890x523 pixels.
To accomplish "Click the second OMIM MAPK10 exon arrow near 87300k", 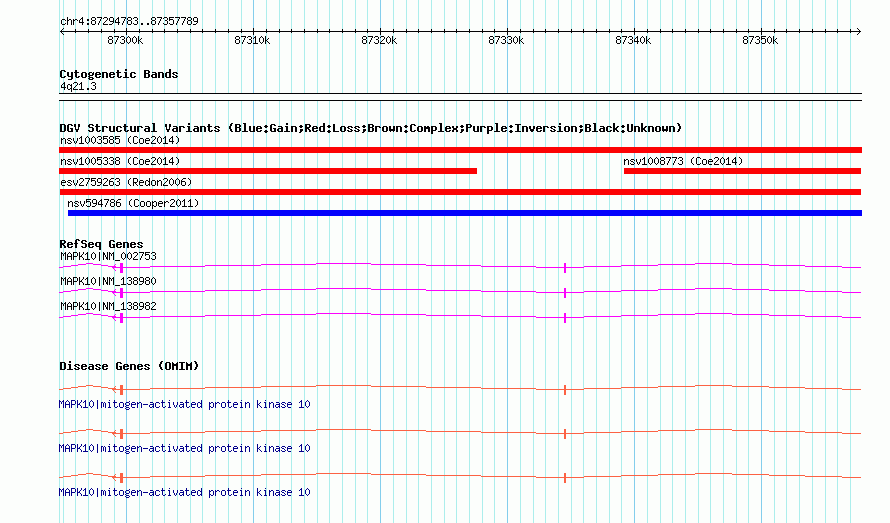I will point(119,434).
